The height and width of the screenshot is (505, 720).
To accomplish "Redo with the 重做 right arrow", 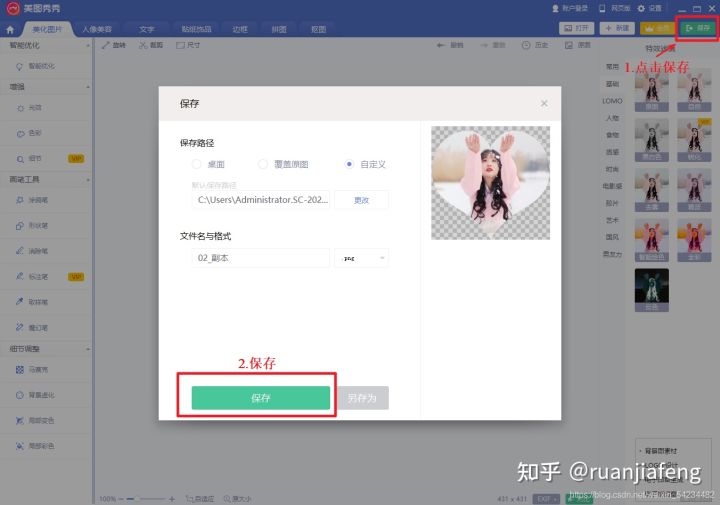I will 493,45.
